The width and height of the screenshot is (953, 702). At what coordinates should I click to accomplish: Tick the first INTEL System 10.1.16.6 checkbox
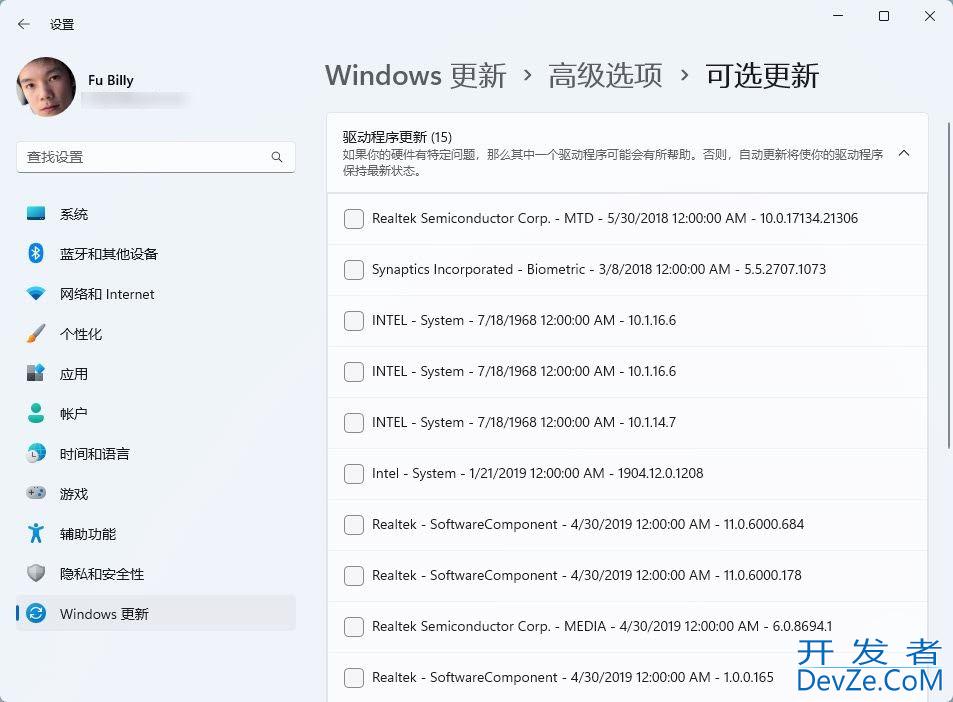pyautogui.click(x=354, y=321)
